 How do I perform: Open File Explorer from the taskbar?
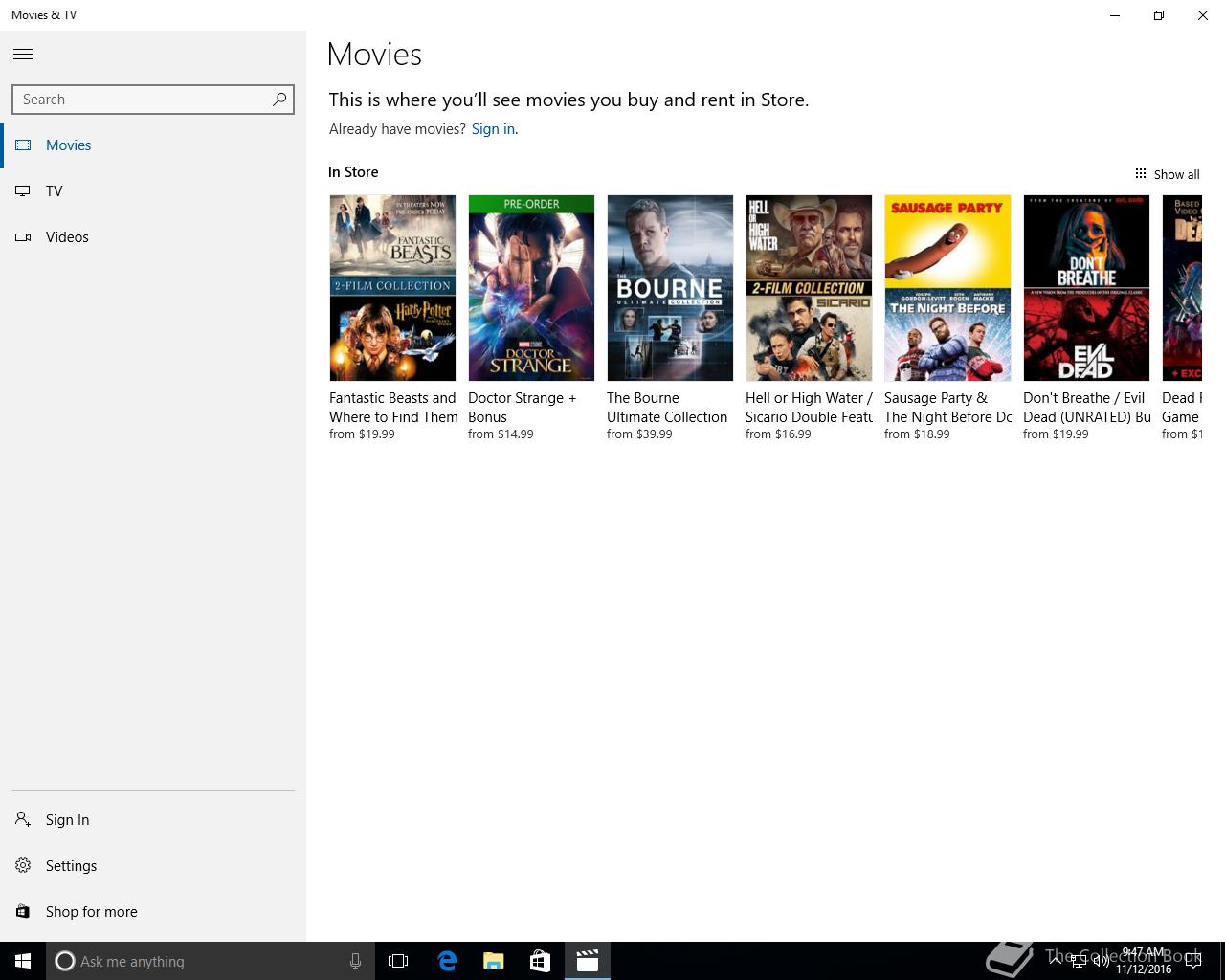pyautogui.click(x=493, y=961)
